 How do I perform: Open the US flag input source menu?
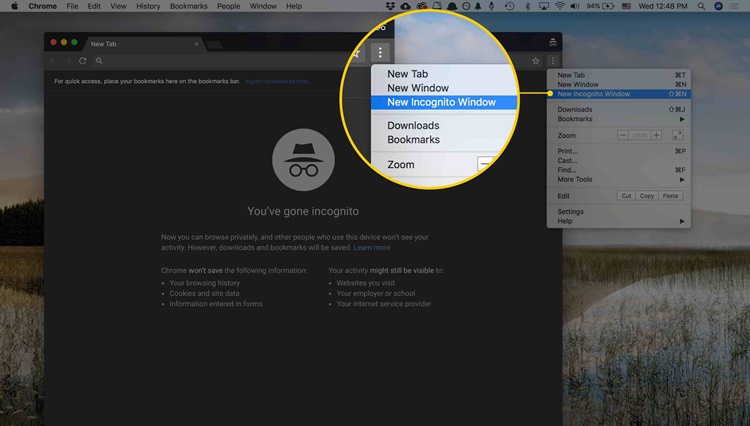(627, 6)
